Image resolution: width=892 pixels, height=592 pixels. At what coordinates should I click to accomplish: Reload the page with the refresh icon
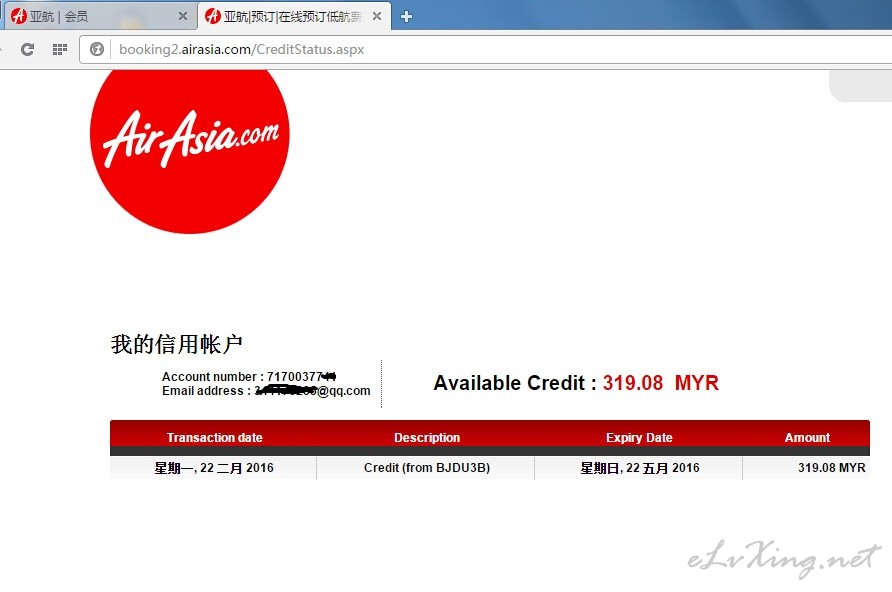[x=27, y=49]
